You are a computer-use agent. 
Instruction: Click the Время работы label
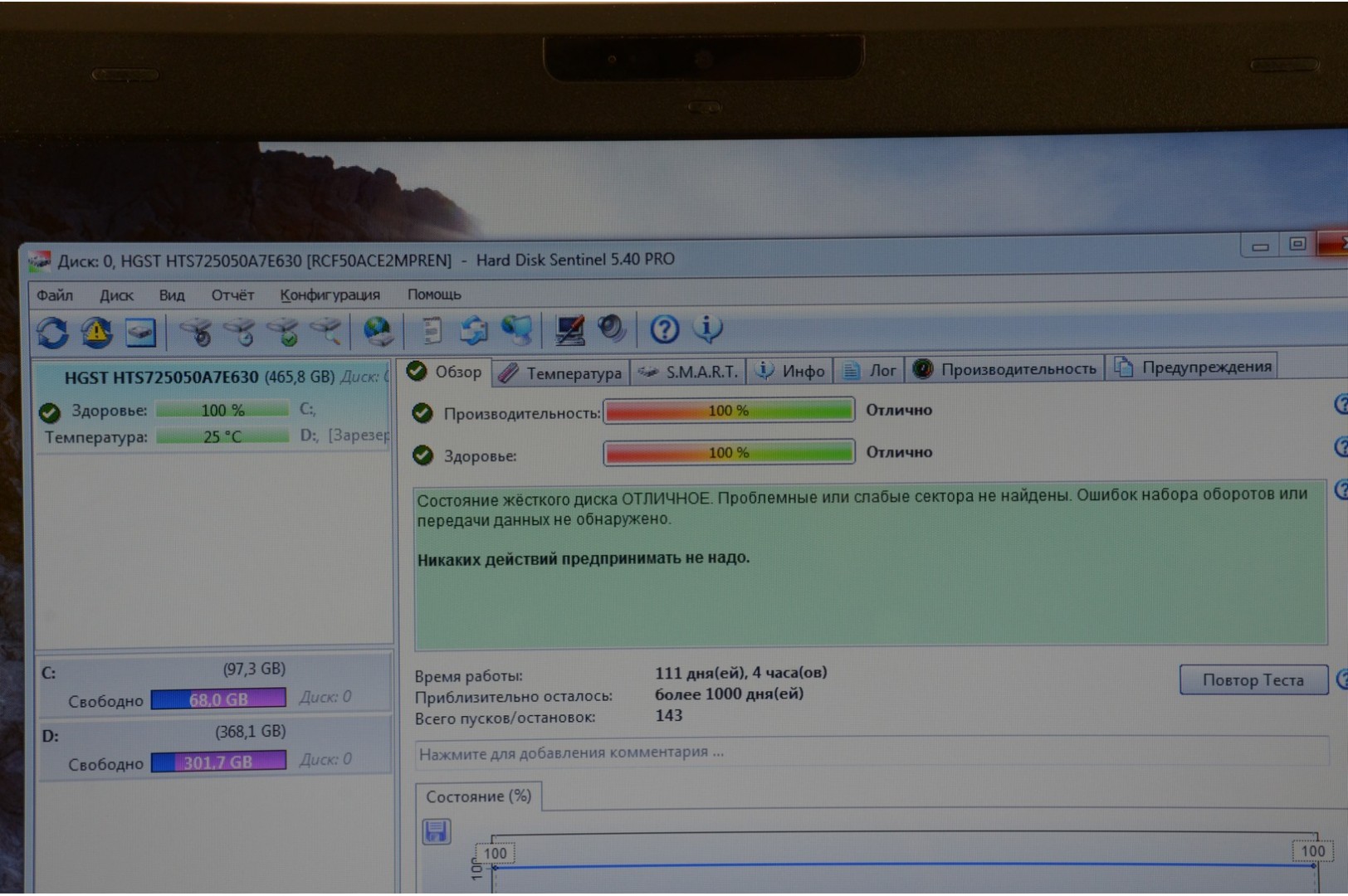click(468, 676)
